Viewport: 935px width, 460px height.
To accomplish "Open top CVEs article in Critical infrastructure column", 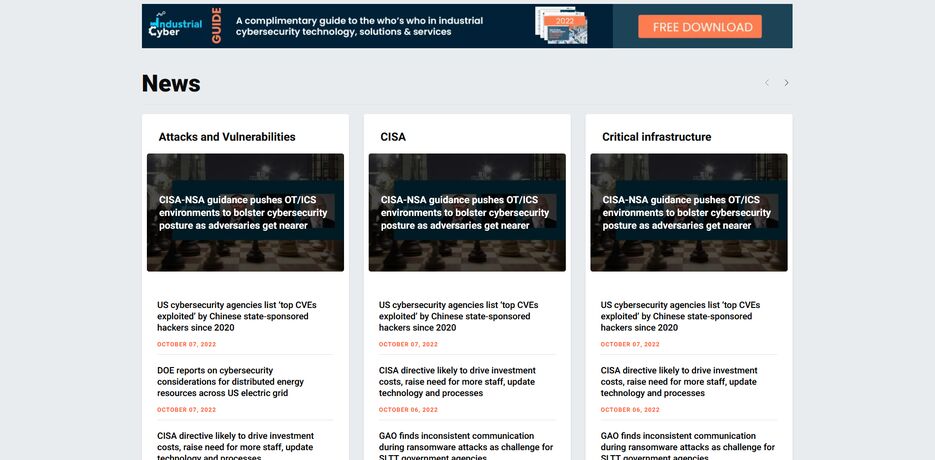I will point(680,316).
